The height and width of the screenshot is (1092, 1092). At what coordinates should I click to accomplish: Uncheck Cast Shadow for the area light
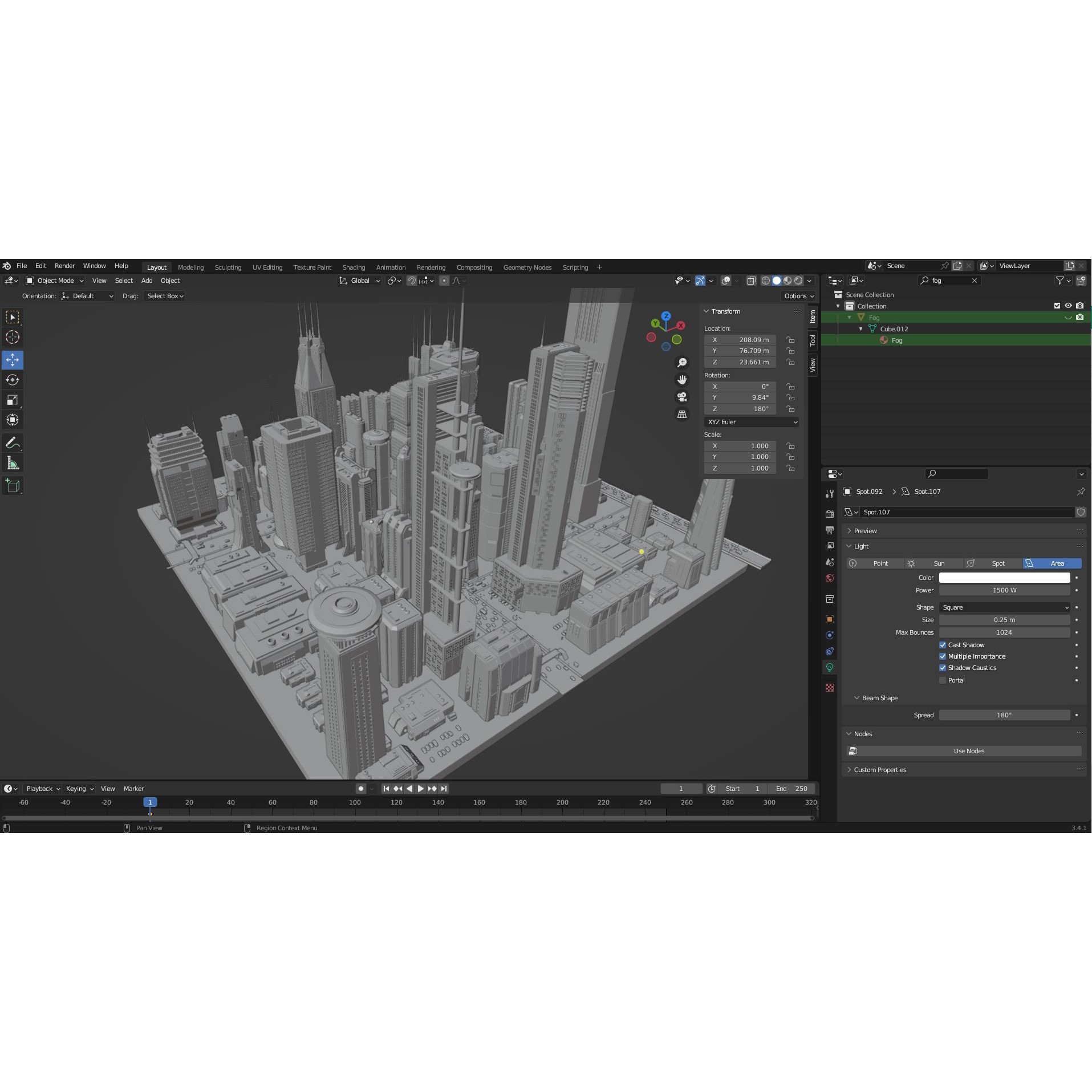(943, 645)
